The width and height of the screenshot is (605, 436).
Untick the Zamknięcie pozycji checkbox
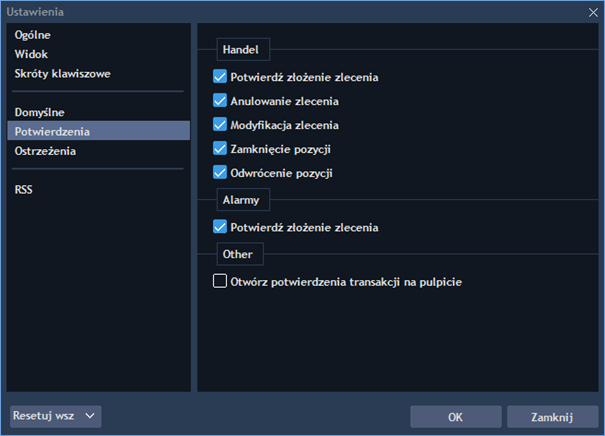pyautogui.click(x=221, y=149)
